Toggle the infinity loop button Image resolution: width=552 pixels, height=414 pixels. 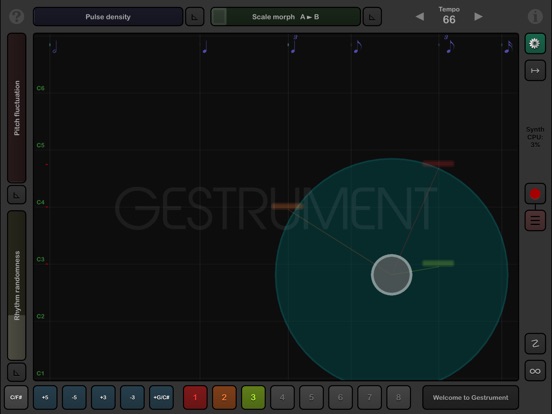(535, 371)
